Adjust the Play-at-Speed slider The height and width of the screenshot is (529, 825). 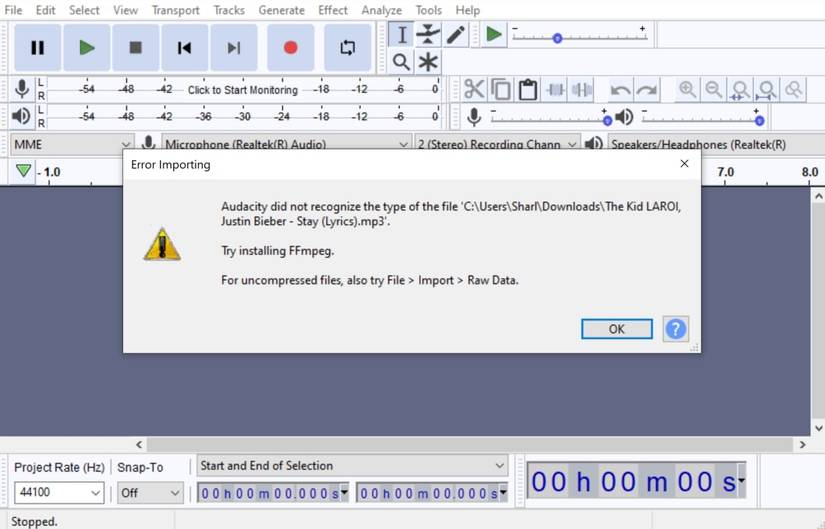(580, 37)
